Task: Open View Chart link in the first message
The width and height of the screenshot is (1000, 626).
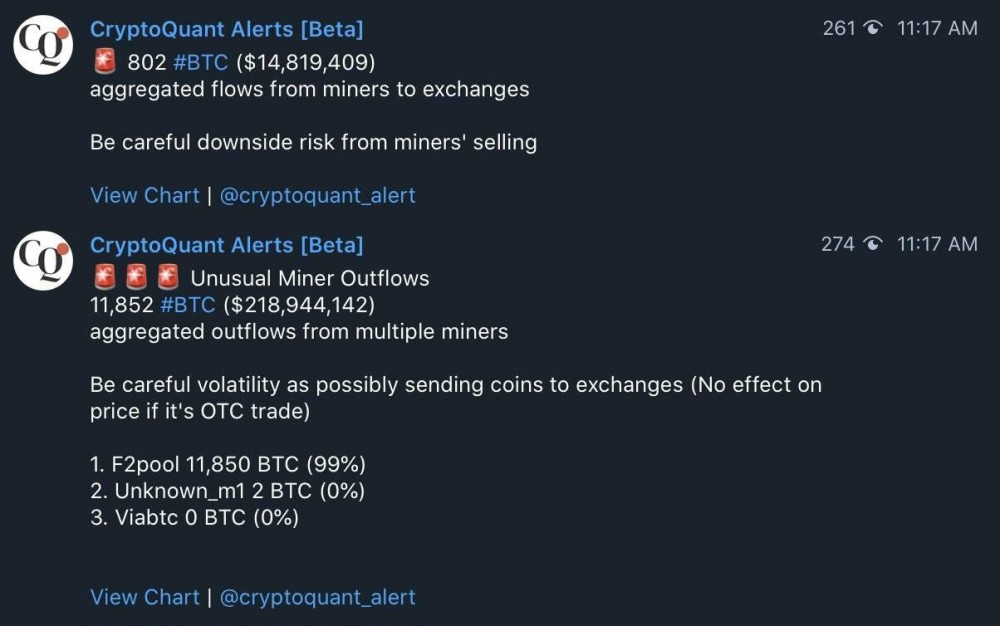Action: click(x=144, y=195)
